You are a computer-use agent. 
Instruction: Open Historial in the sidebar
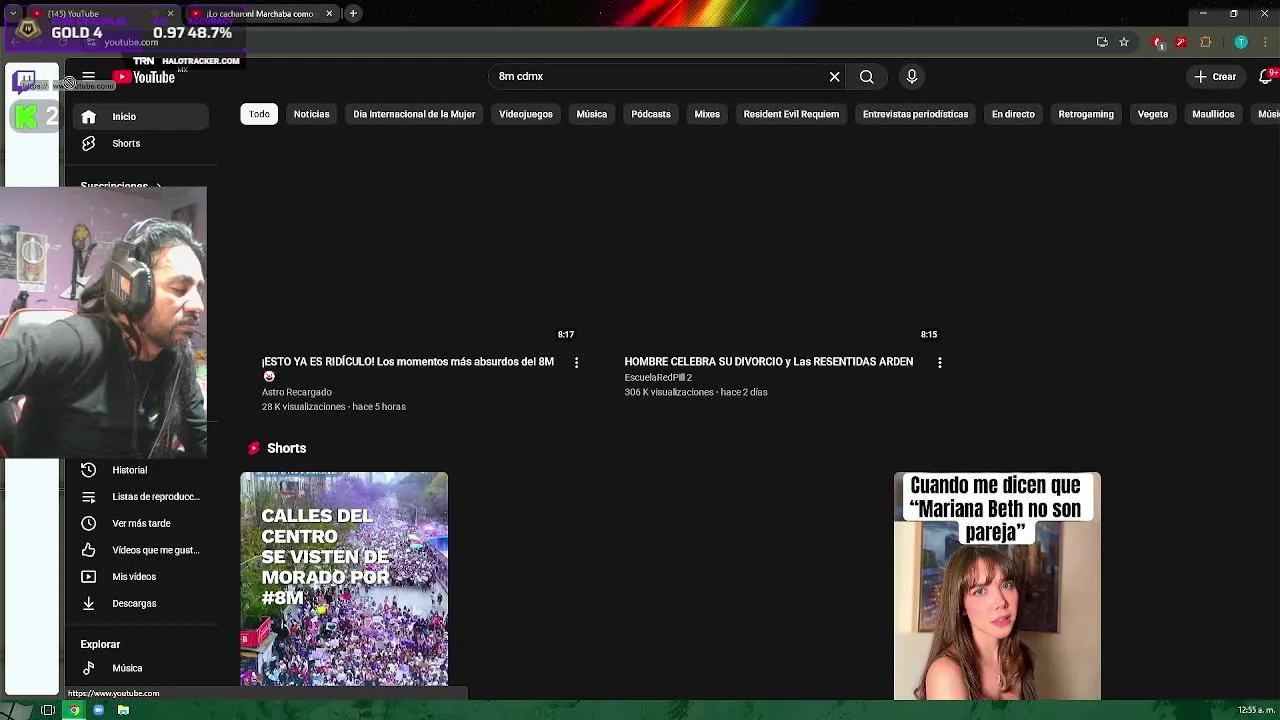click(142, 470)
